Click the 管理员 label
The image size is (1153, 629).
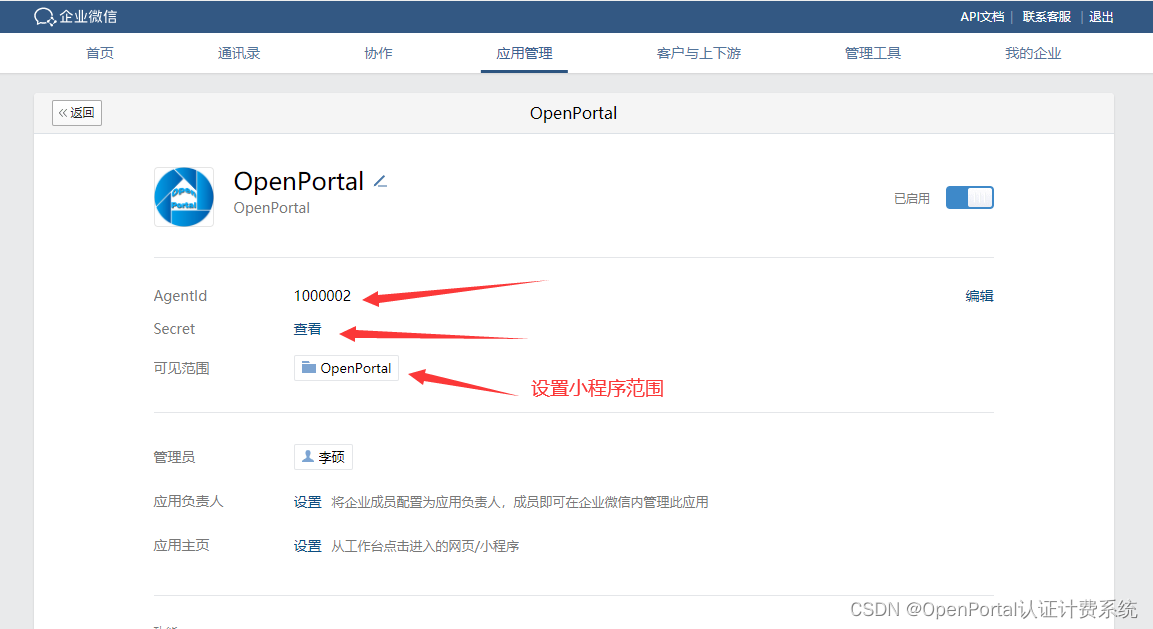(x=174, y=457)
